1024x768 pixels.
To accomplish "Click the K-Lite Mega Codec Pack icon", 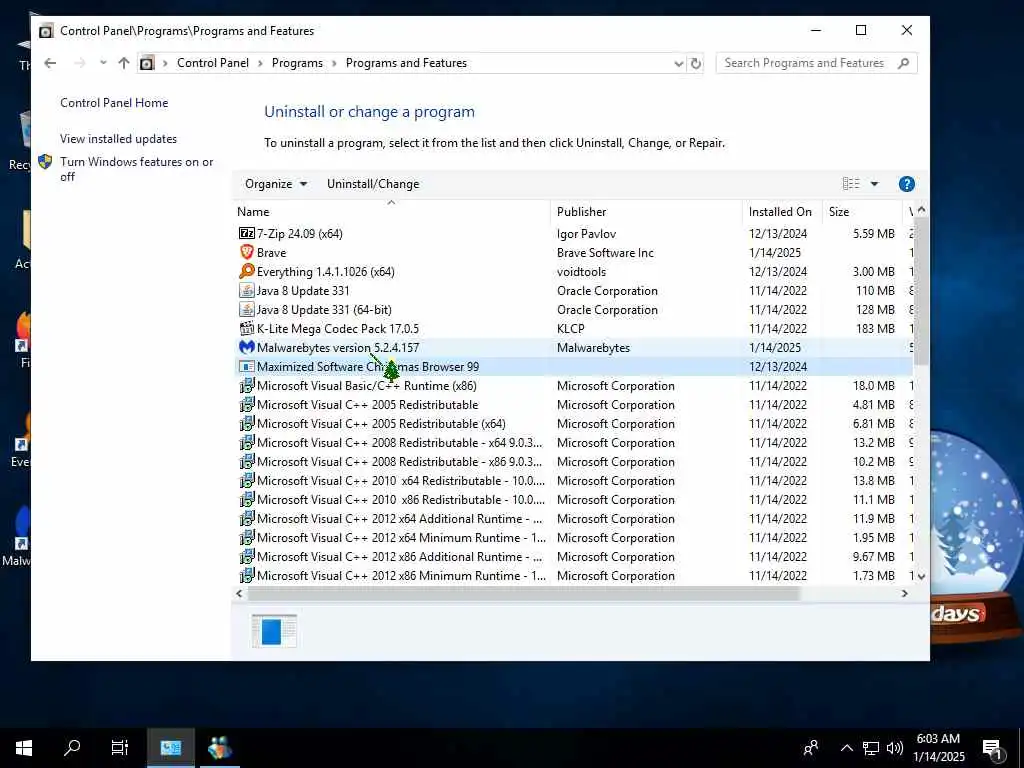I will click(x=246, y=328).
